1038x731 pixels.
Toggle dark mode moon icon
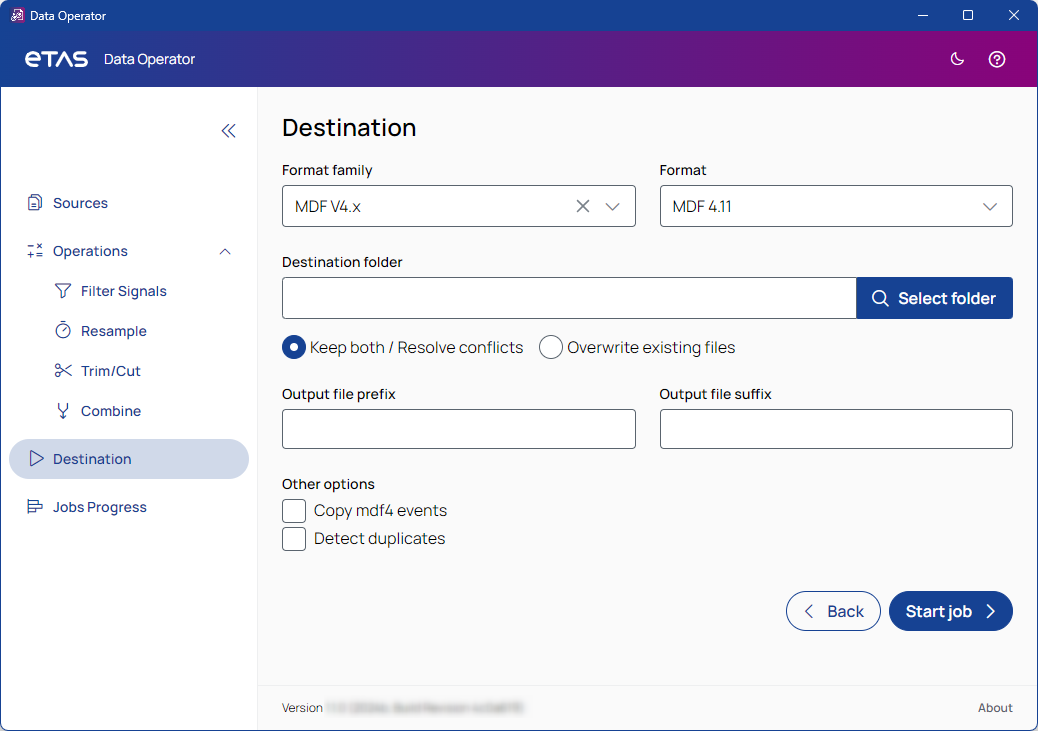(957, 59)
